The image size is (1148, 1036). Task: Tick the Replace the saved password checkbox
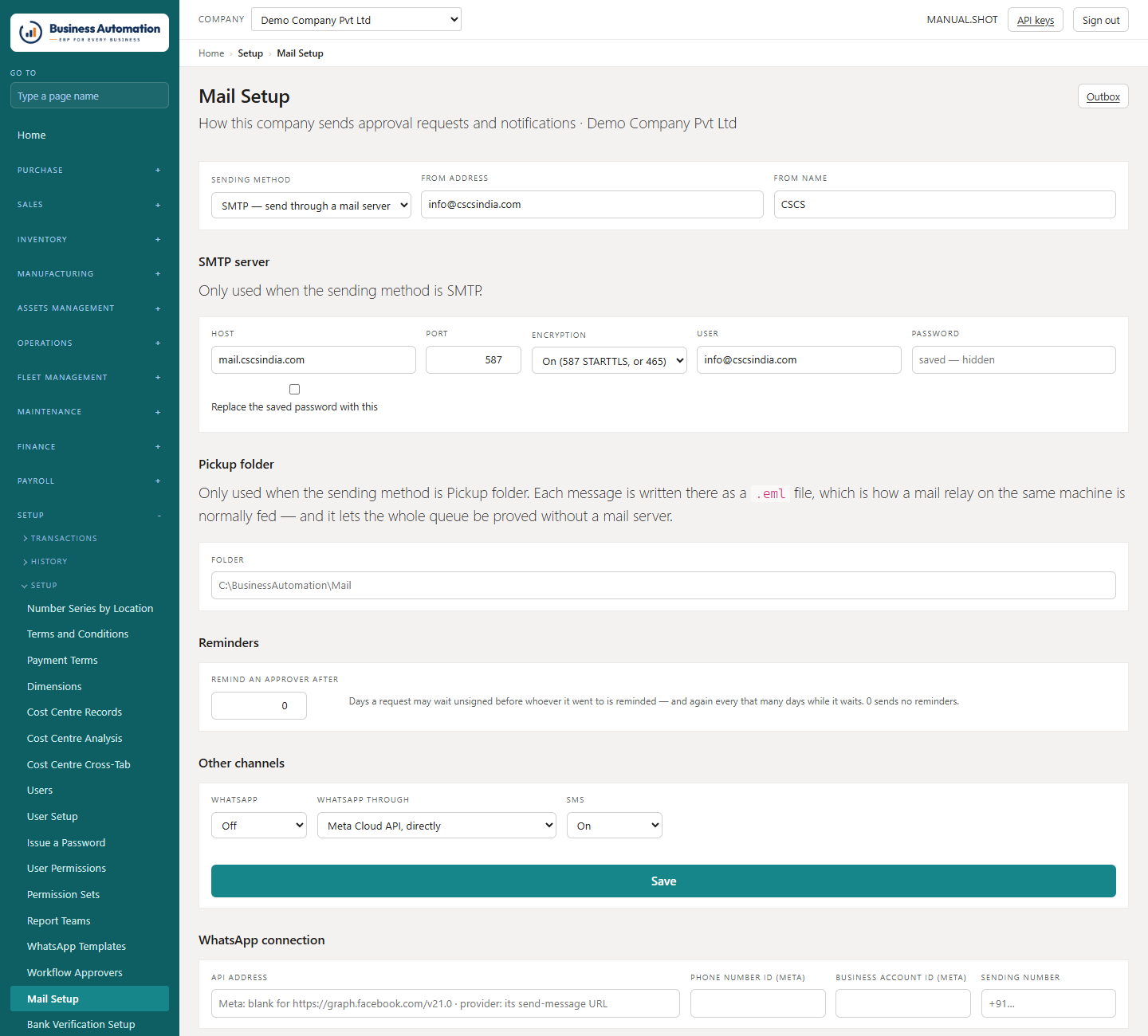[294, 390]
